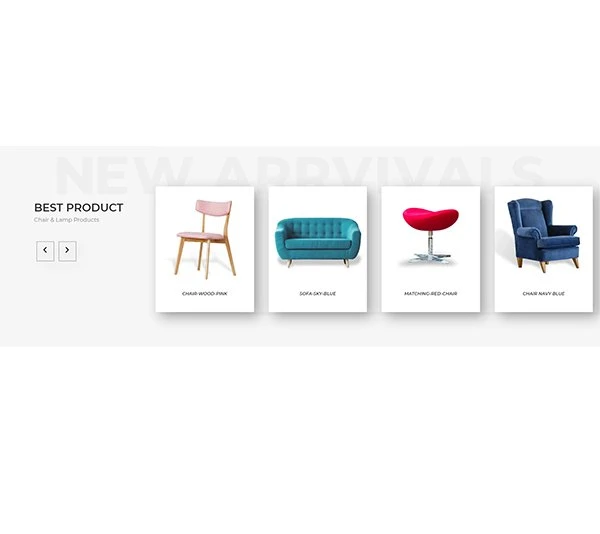Open the red swivel stool image
Image resolution: width=600 pixels, height=534 pixels.
point(430,236)
